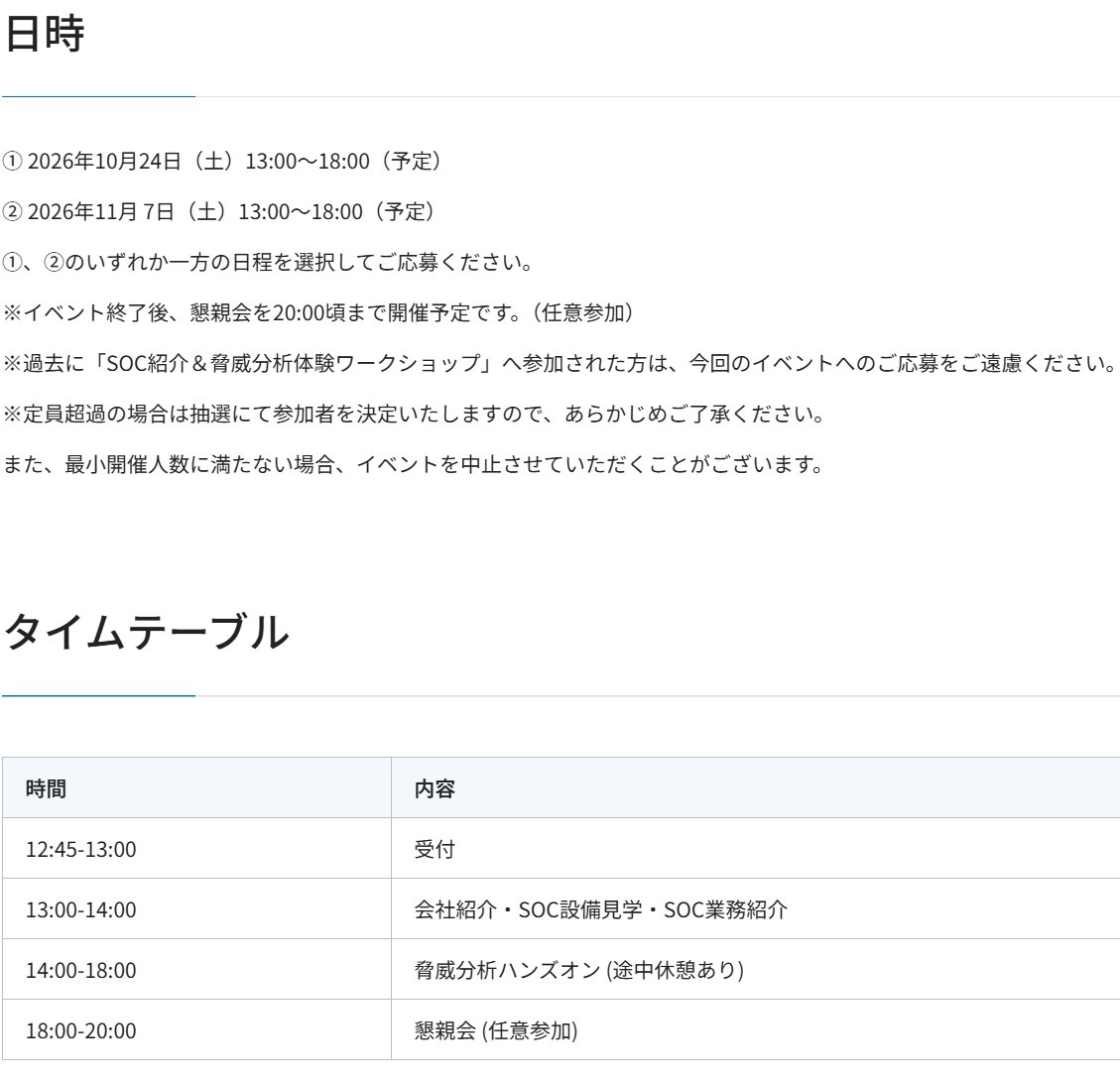Select the 脅威分析ハンズオン cell
The width and height of the screenshot is (1120, 1081).
click(x=756, y=970)
